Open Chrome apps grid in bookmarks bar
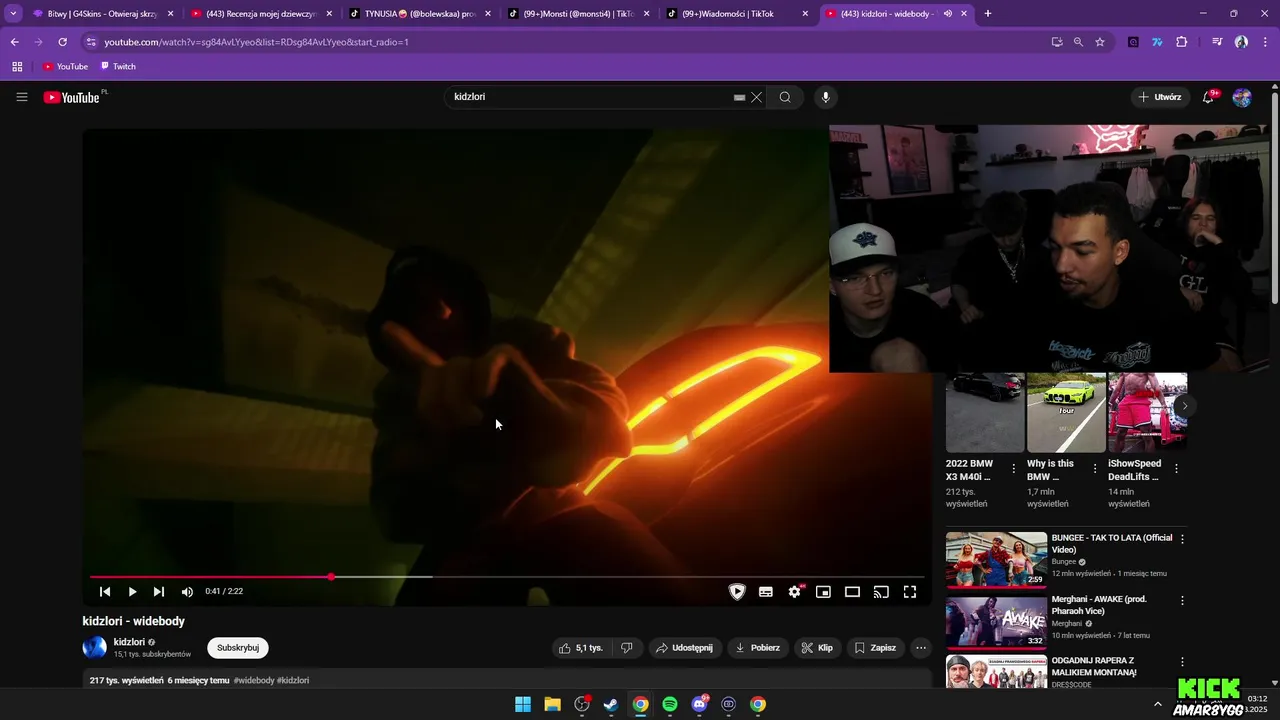This screenshot has width=1280, height=720. 17,66
